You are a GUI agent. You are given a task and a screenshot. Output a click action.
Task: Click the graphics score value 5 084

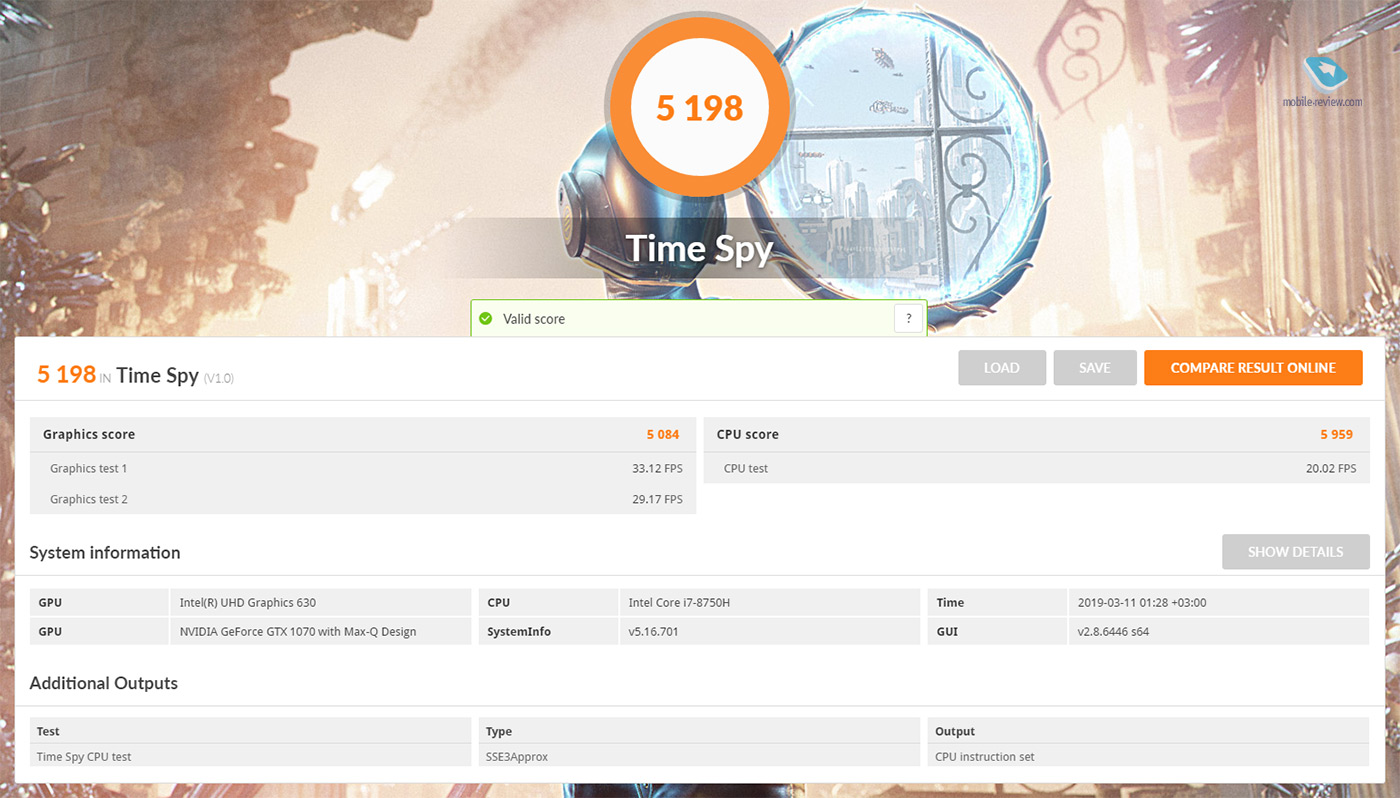coord(663,434)
